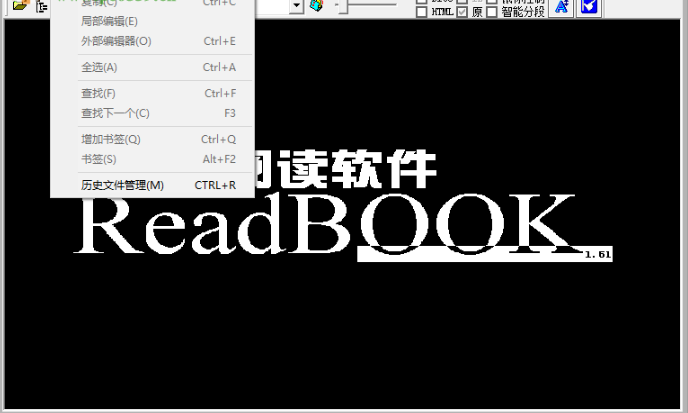Toggle the HTML checkbox
Image resolution: width=688 pixels, height=413 pixels.
(422, 12)
